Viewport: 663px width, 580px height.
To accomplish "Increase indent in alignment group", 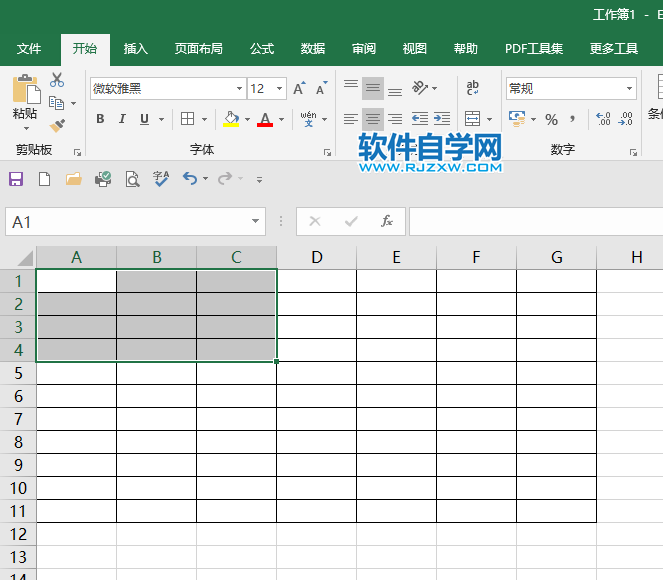I will [x=442, y=119].
